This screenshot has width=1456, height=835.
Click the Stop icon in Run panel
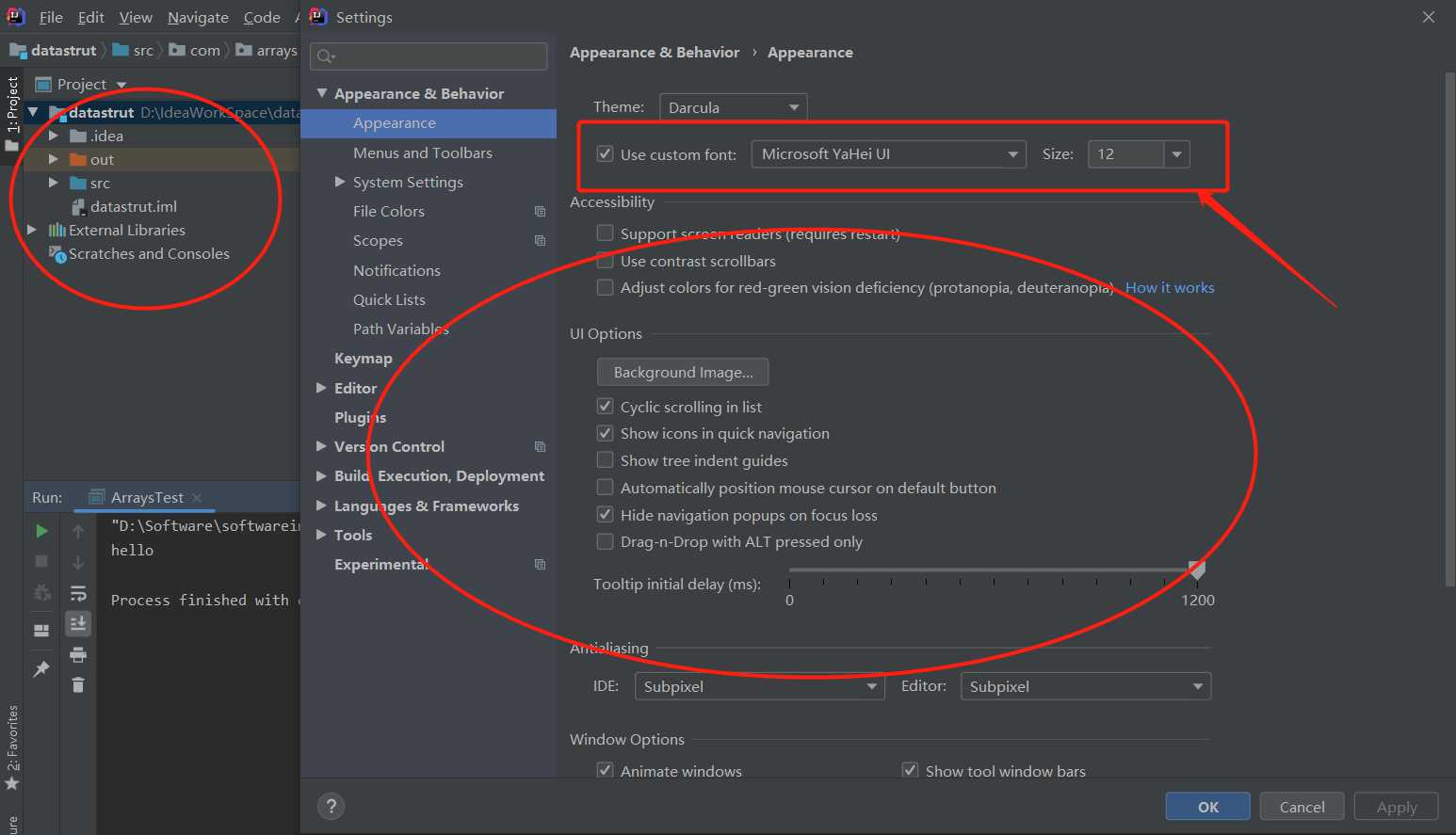click(x=41, y=561)
